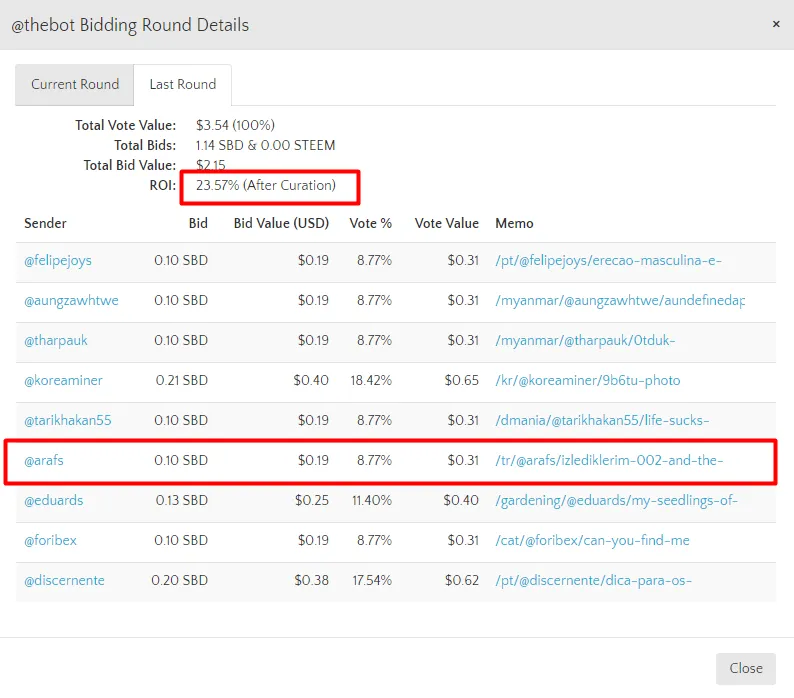Go to @eduards sender profile
Image resolution: width=794 pixels, height=698 pixels.
click(54, 500)
